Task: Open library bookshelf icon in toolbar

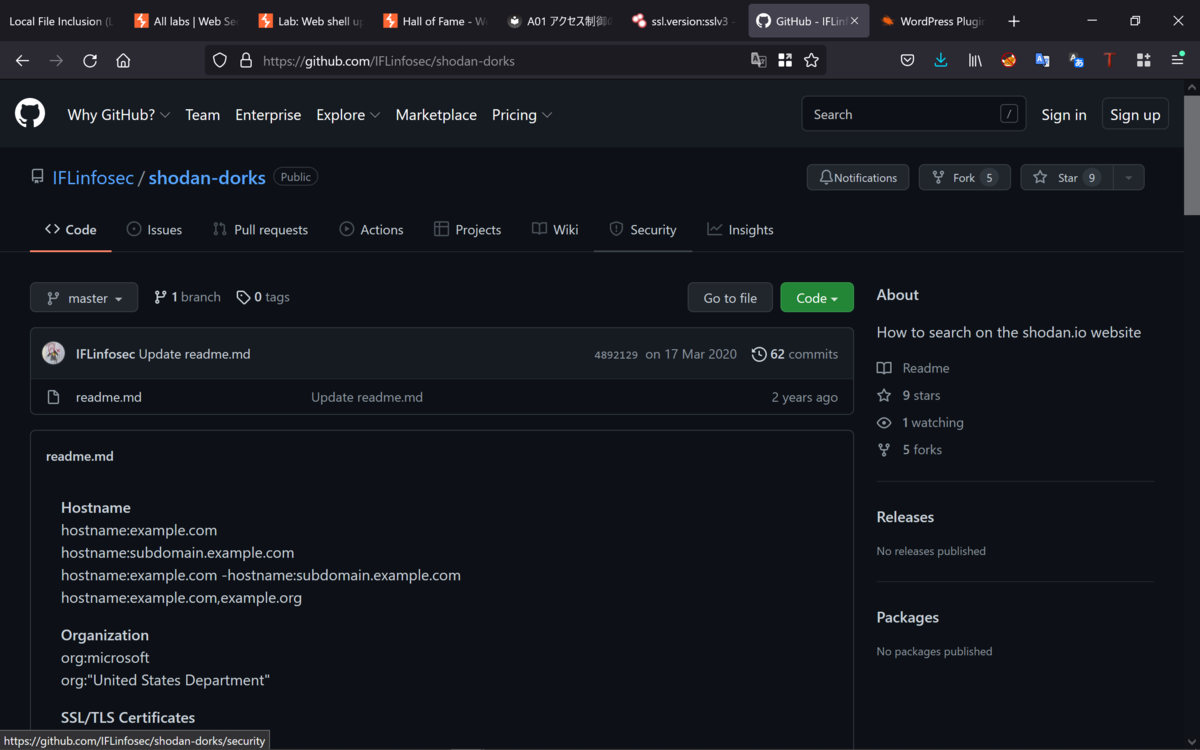Action: click(975, 61)
